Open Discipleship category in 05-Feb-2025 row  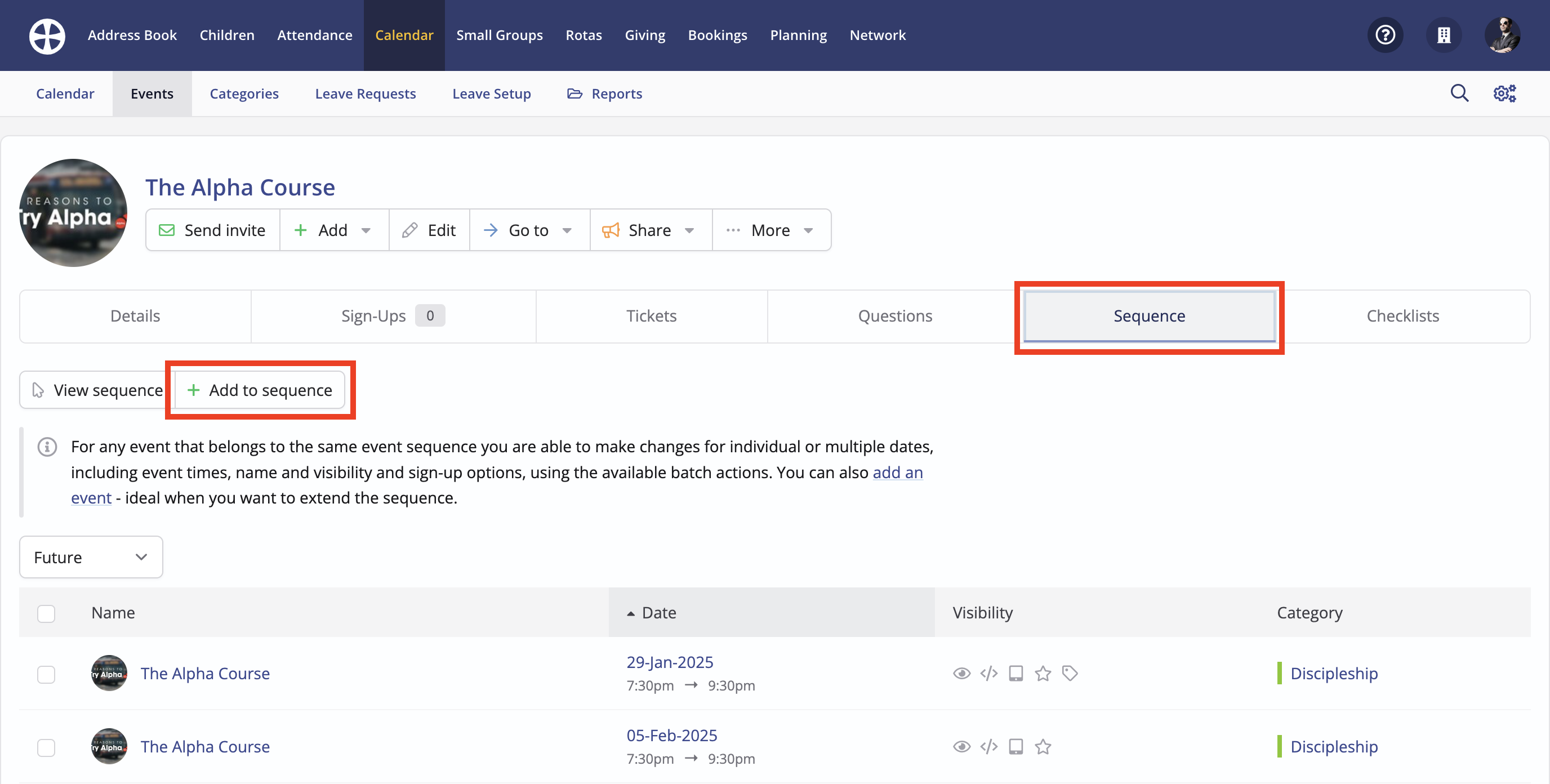(x=1334, y=746)
